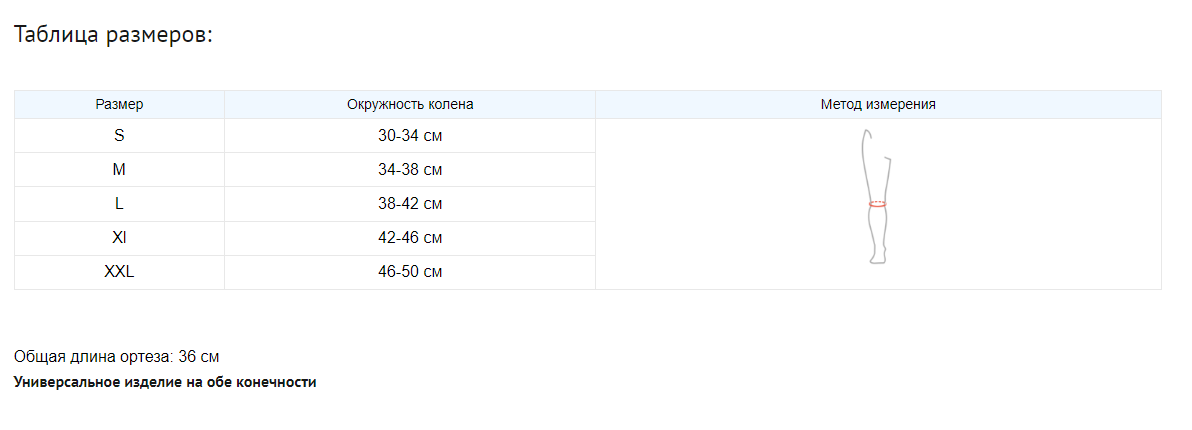This screenshot has height=430, width=1192.
Task: Click the Метод измерения column header
Action: [878, 104]
